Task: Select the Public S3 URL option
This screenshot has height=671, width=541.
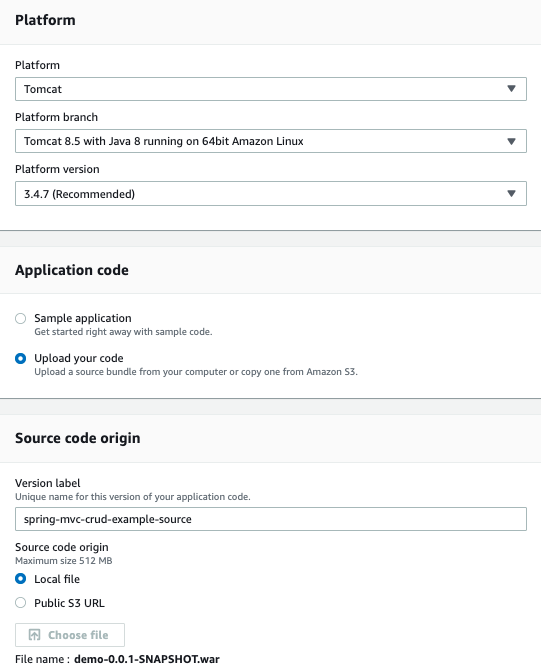Action: 21,603
